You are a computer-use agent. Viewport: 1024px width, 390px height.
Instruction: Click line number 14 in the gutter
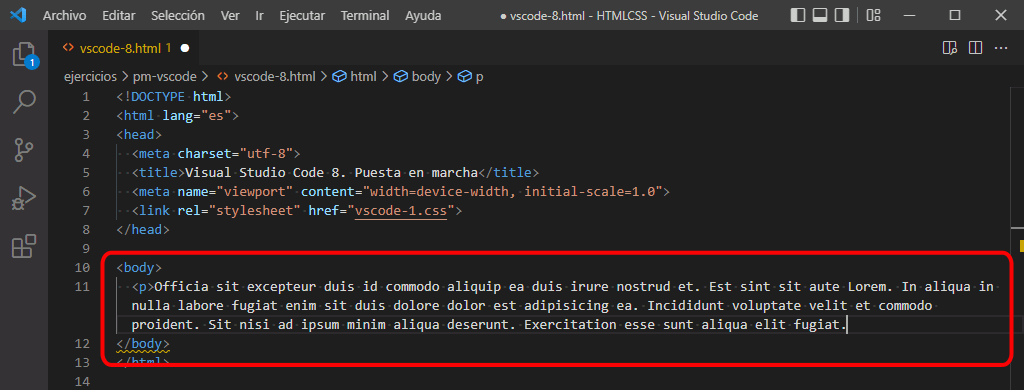(82, 381)
